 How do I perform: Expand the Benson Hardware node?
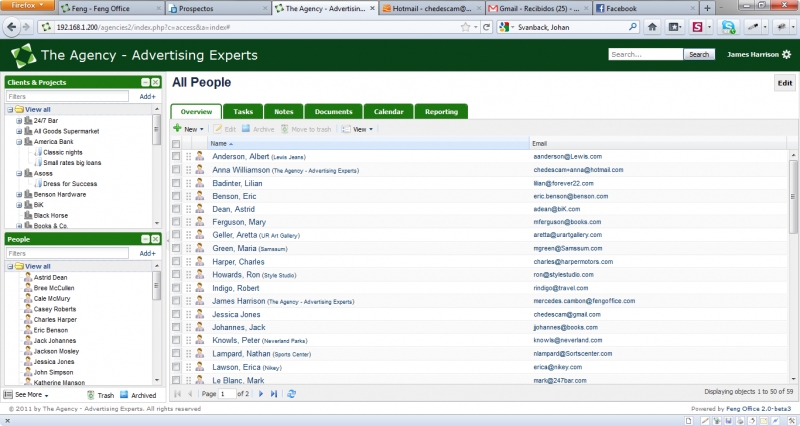(19, 194)
